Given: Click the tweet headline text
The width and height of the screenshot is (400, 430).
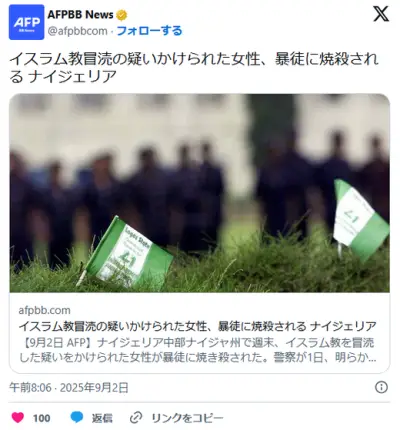Looking at the screenshot, I should click(194, 68).
